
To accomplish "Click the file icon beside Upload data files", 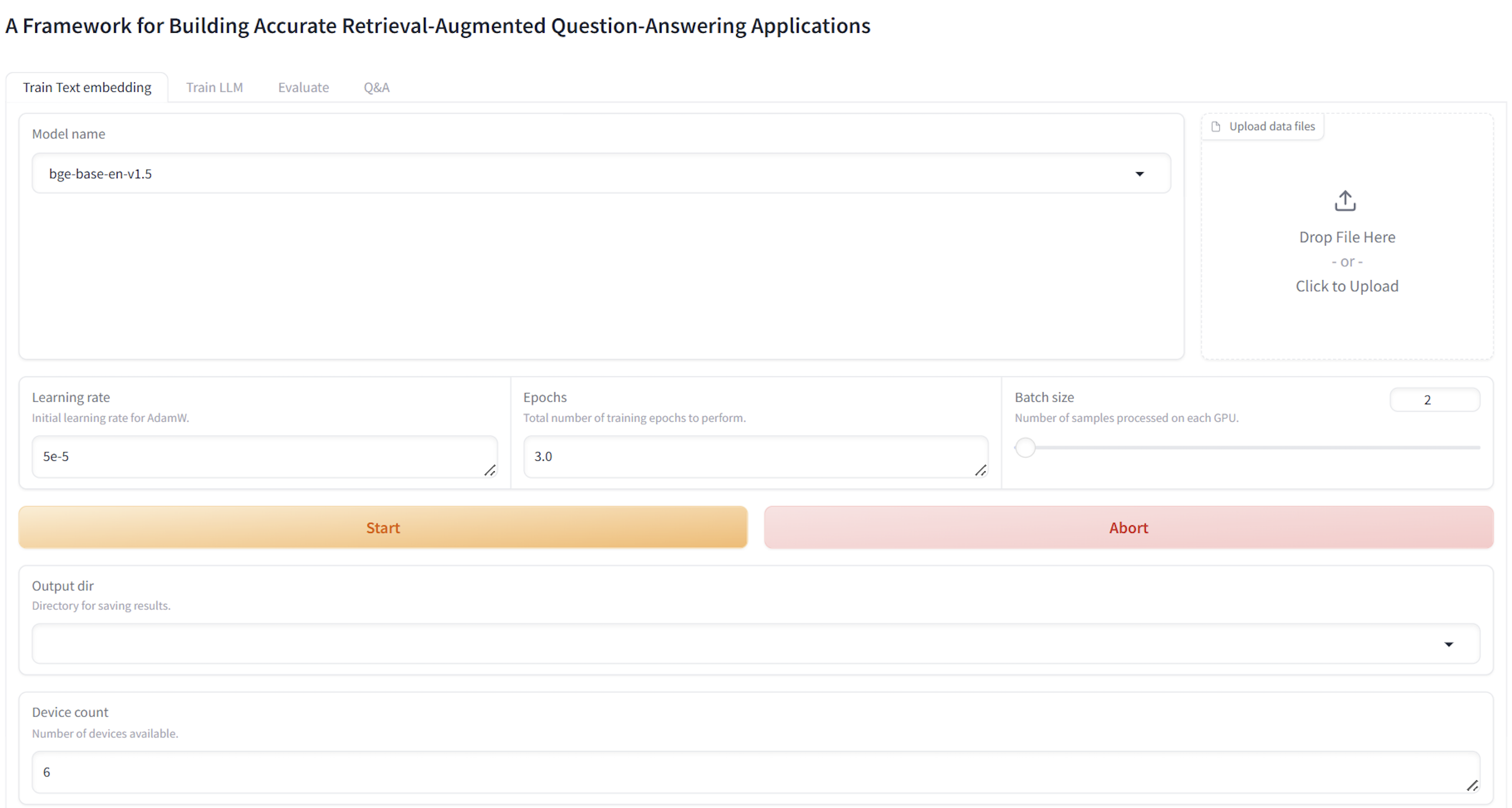I will tap(1216, 127).
